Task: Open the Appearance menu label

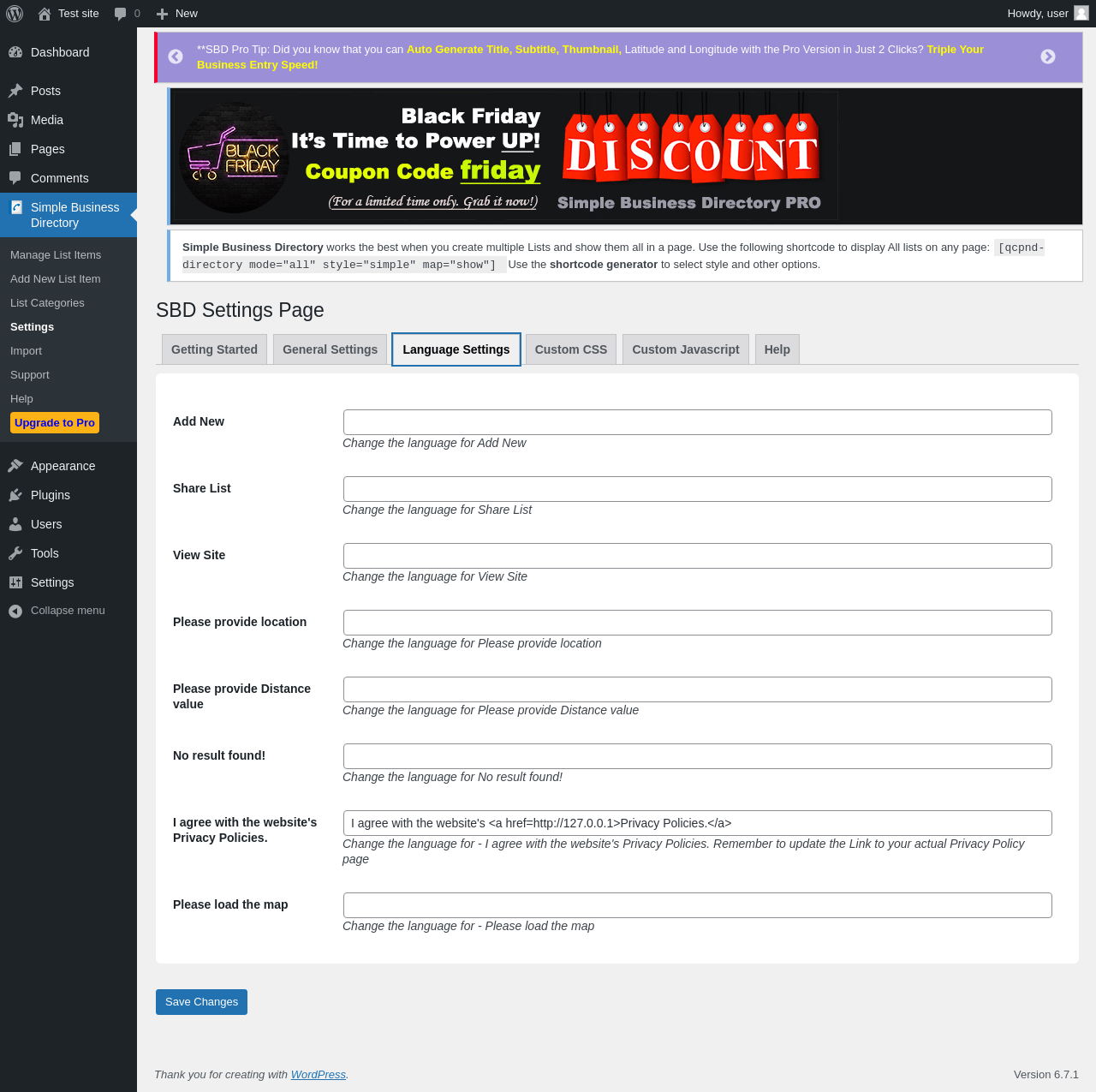Action: (x=63, y=466)
